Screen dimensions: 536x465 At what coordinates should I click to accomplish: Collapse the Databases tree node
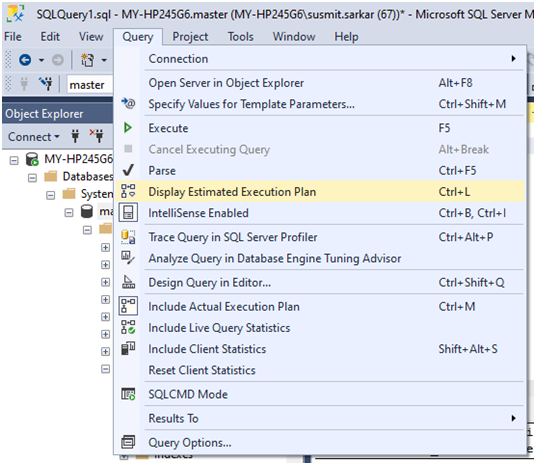click(32, 177)
